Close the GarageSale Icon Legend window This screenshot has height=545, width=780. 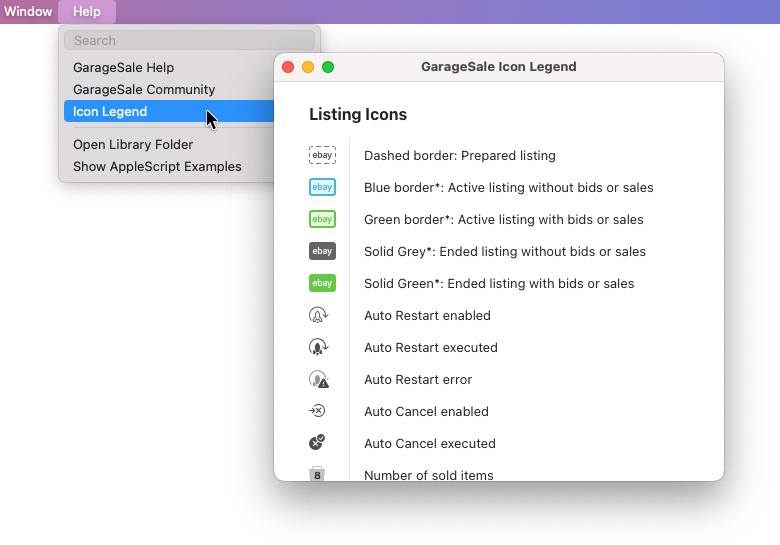coord(288,67)
